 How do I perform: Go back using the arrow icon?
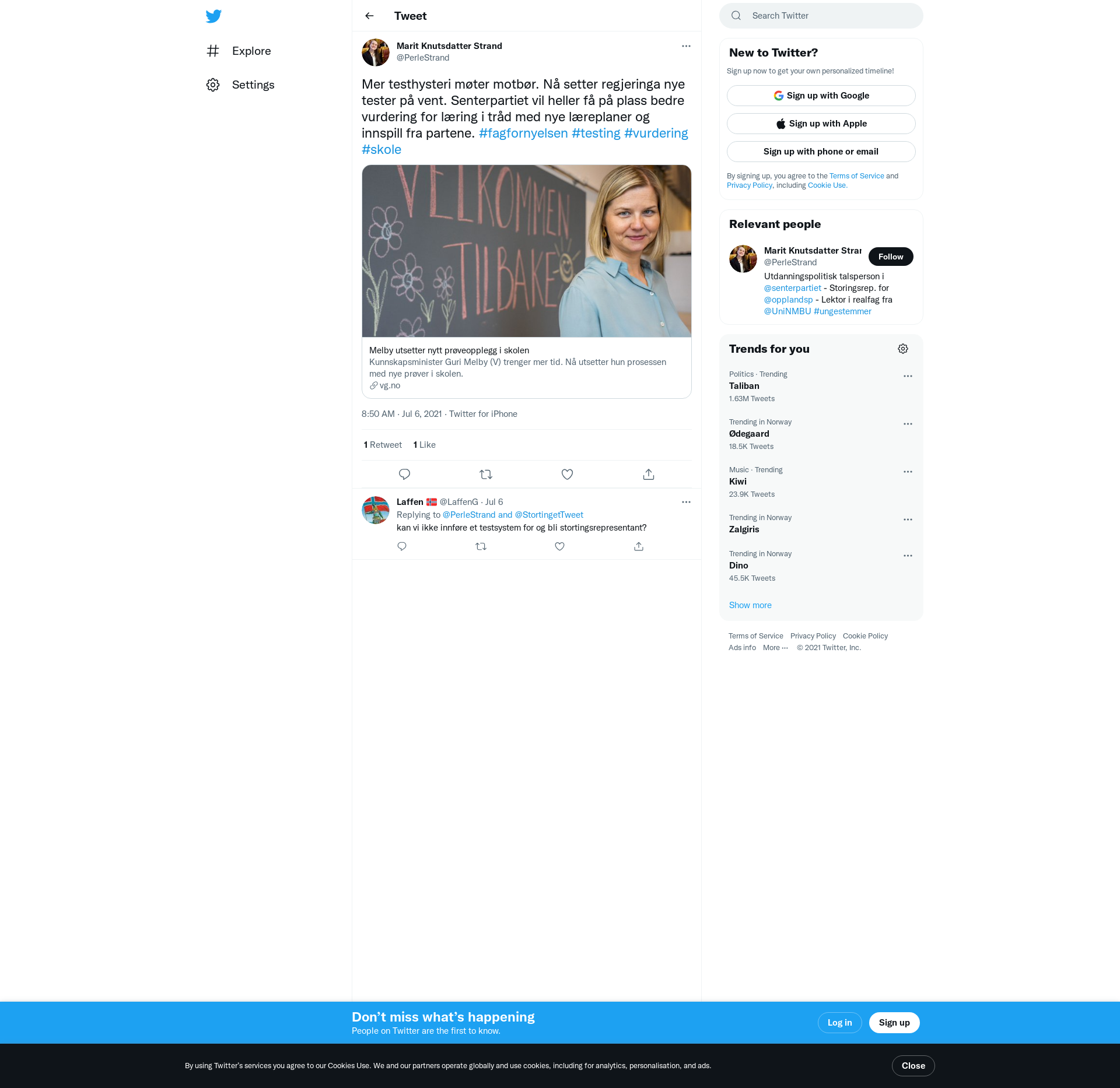[369, 16]
